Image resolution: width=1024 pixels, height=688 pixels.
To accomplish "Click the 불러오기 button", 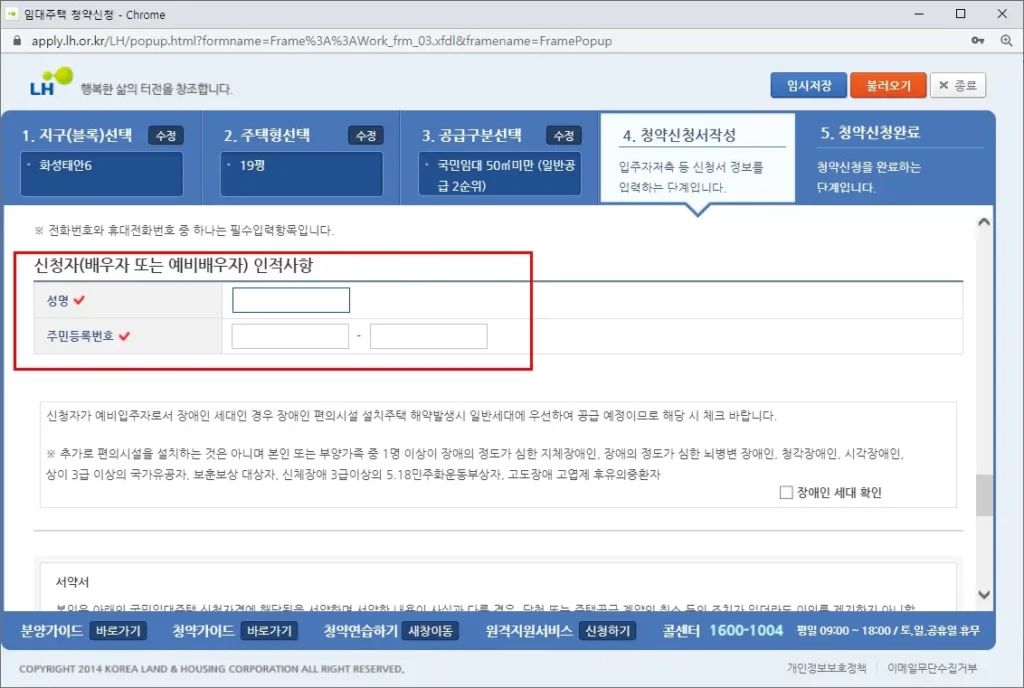I will [888, 86].
